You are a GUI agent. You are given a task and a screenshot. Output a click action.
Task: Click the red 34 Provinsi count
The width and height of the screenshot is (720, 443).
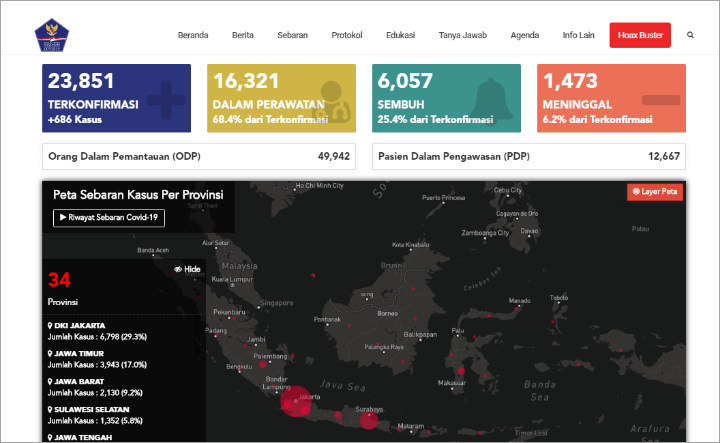coord(59,280)
